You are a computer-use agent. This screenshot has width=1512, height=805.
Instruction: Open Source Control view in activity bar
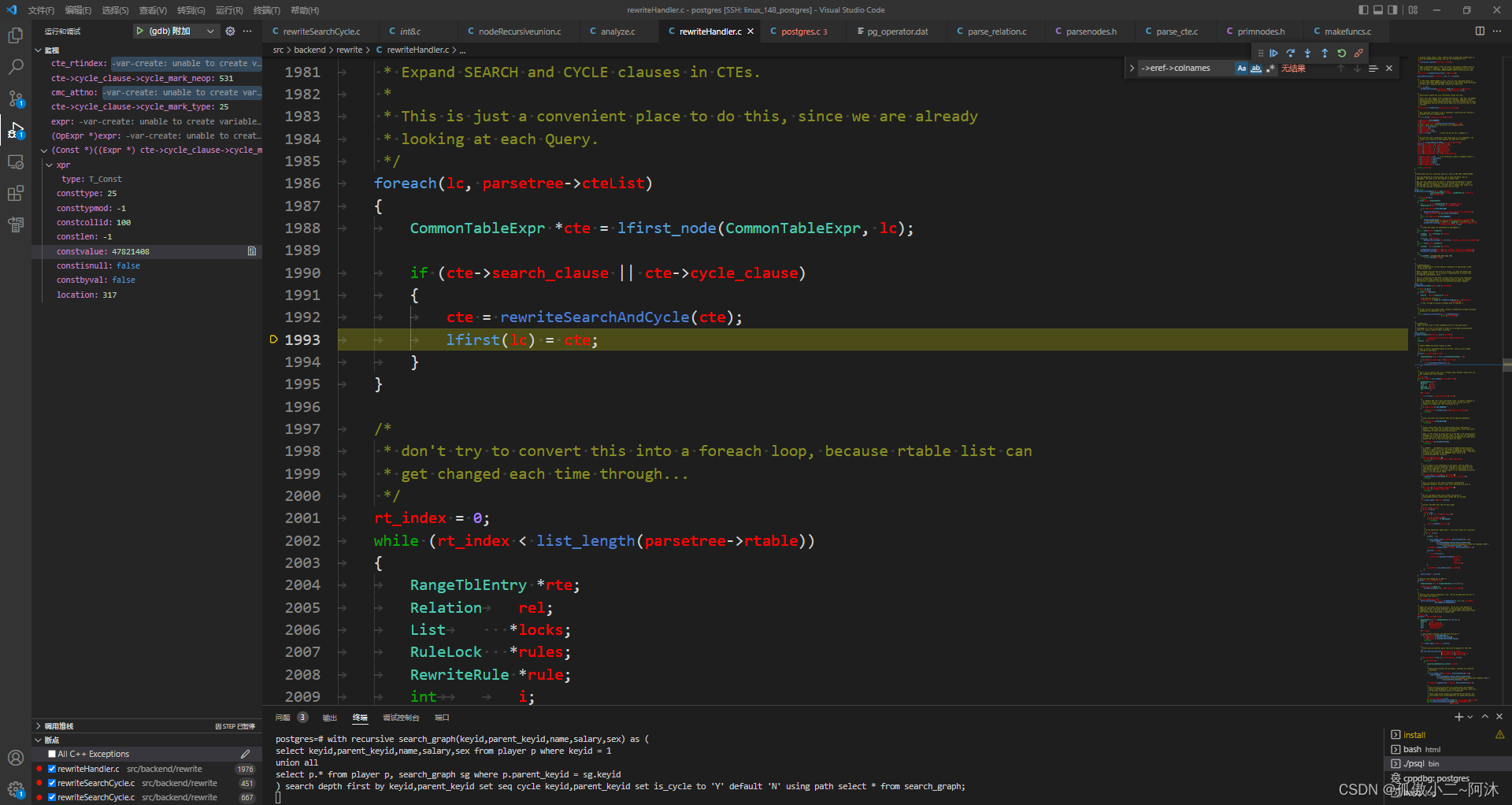15,98
